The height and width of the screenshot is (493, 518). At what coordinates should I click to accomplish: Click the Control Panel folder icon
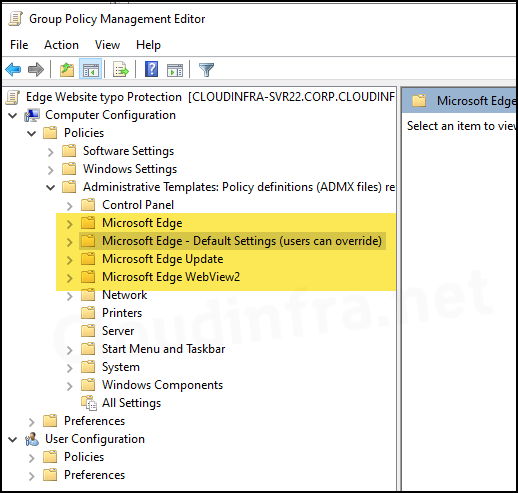pyautogui.click(x=88, y=205)
